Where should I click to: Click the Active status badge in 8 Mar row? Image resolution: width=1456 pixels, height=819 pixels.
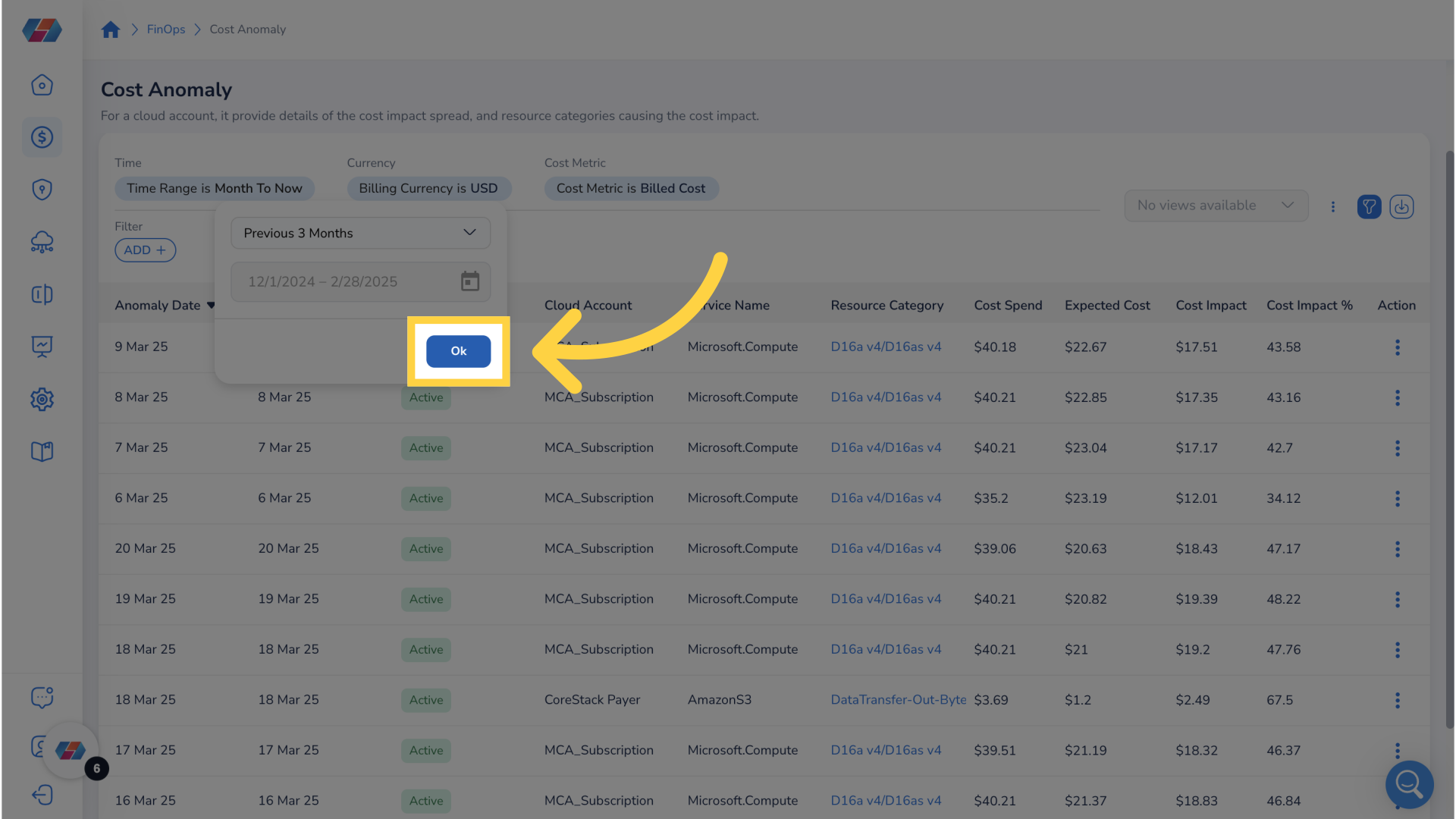426,397
